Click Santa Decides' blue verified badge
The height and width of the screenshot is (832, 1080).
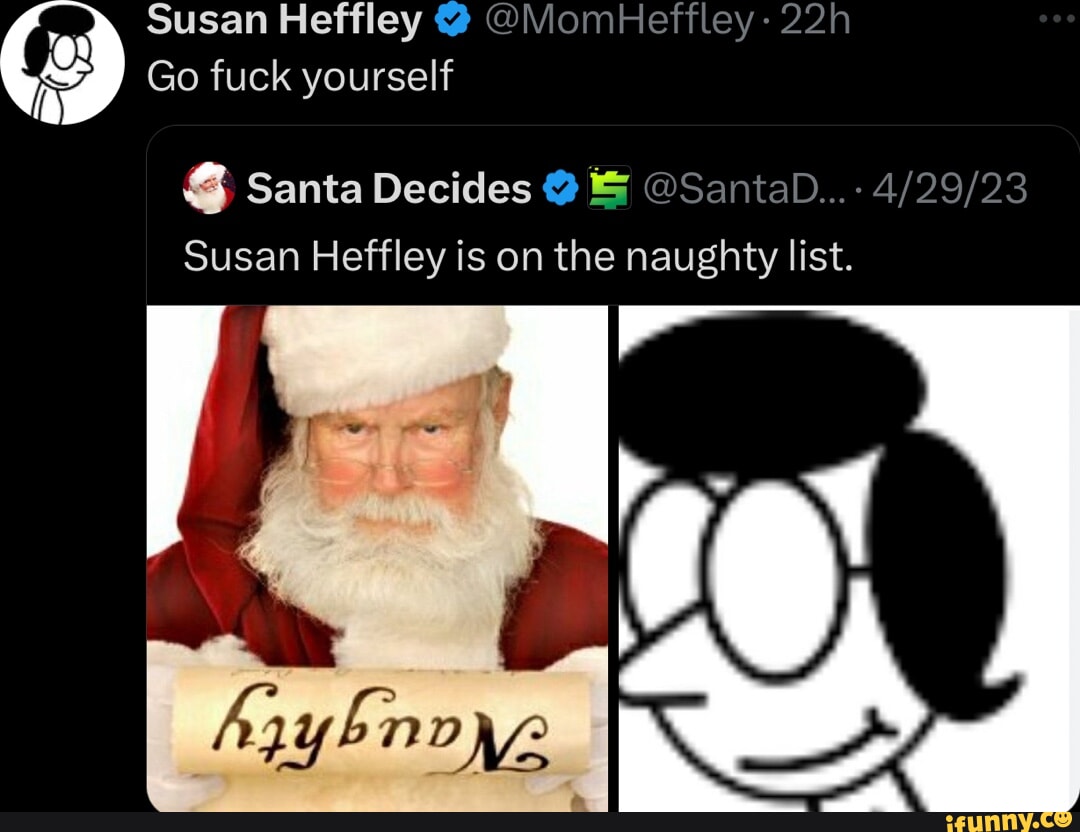(560, 188)
